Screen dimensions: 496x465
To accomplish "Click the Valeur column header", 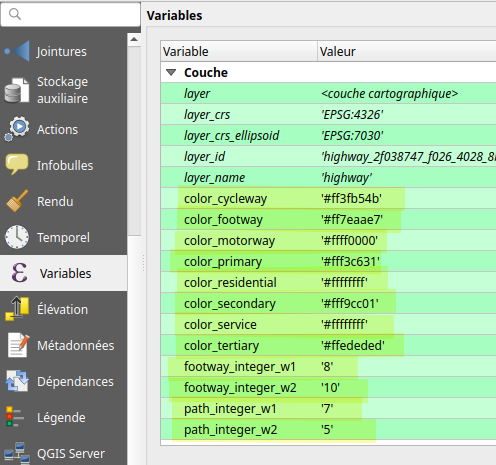I will (407, 51).
